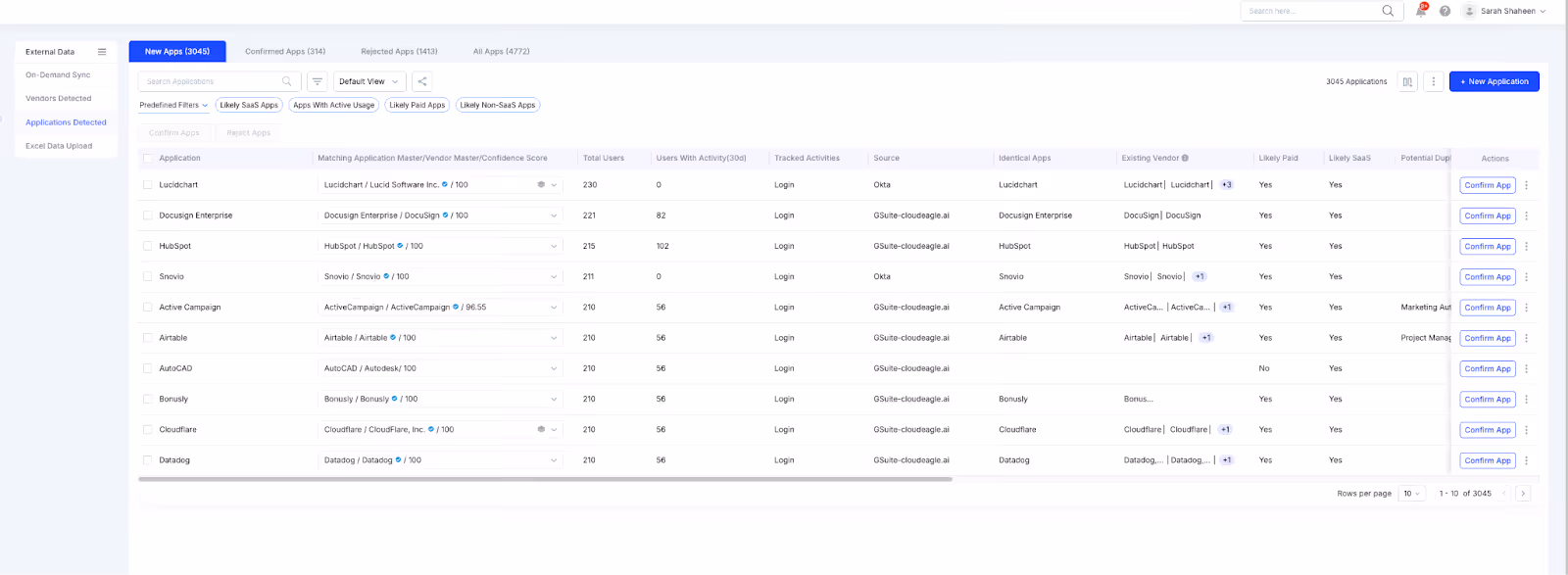Check the Snovio row checkbox
This screenshot has width=1568, height=575.
[x=148, y=276]
